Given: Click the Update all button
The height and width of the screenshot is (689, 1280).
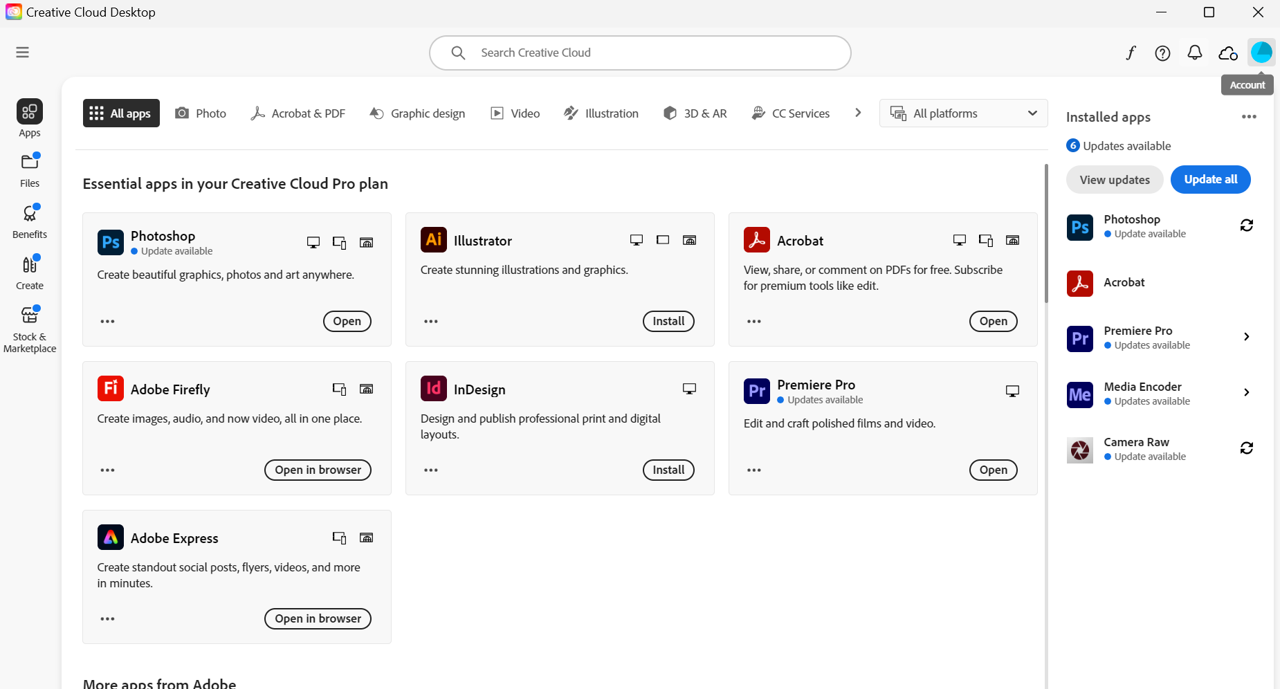Looking at the screenshot, I should (x=1210, y=180).
